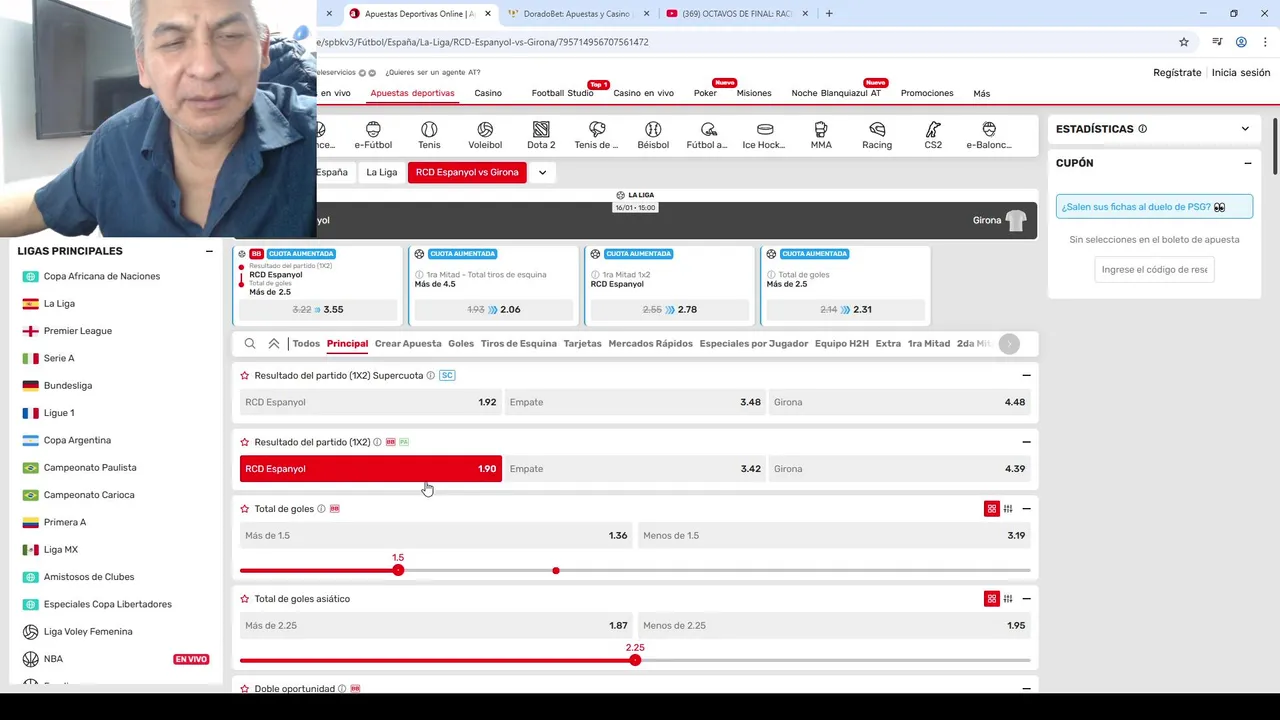Open the Poker menu item
Screen dimensions: 1280x720
[705, 93]
